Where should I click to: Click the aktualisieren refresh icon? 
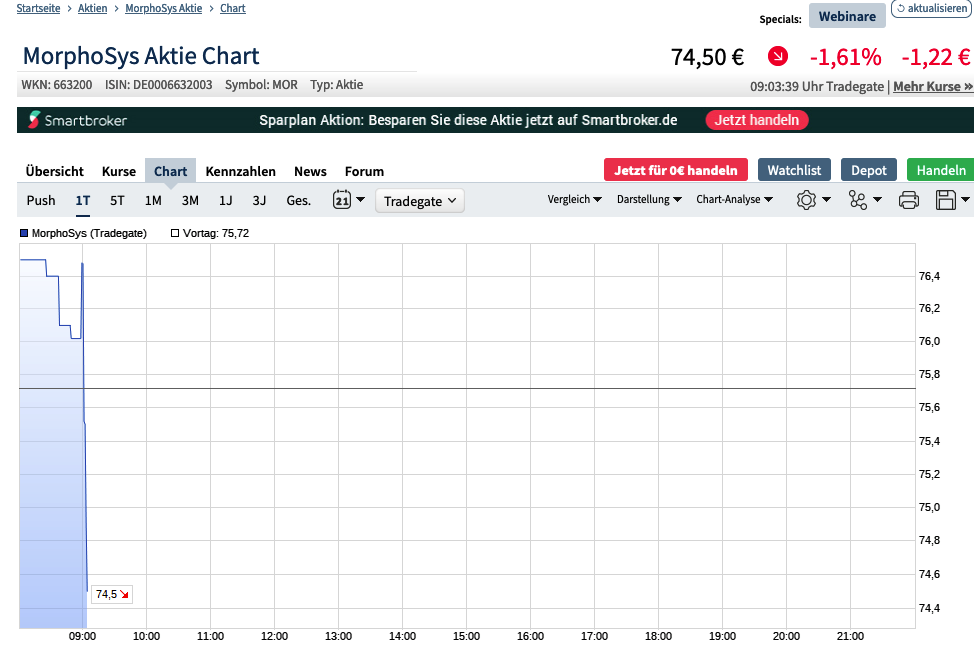pos(900,8)
